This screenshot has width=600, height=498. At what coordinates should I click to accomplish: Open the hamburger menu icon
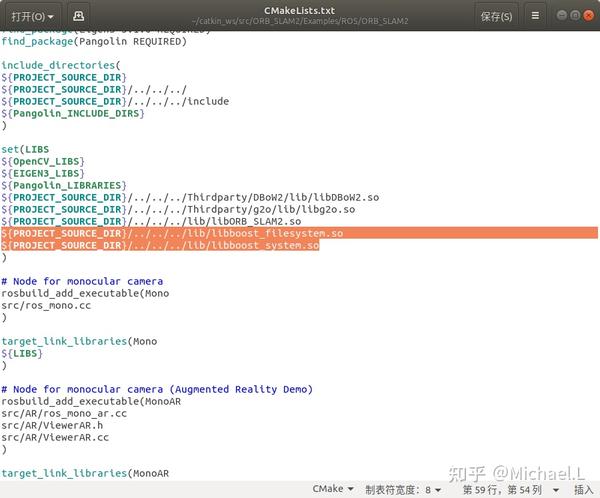pyautogui.click(x=535, y=16)
